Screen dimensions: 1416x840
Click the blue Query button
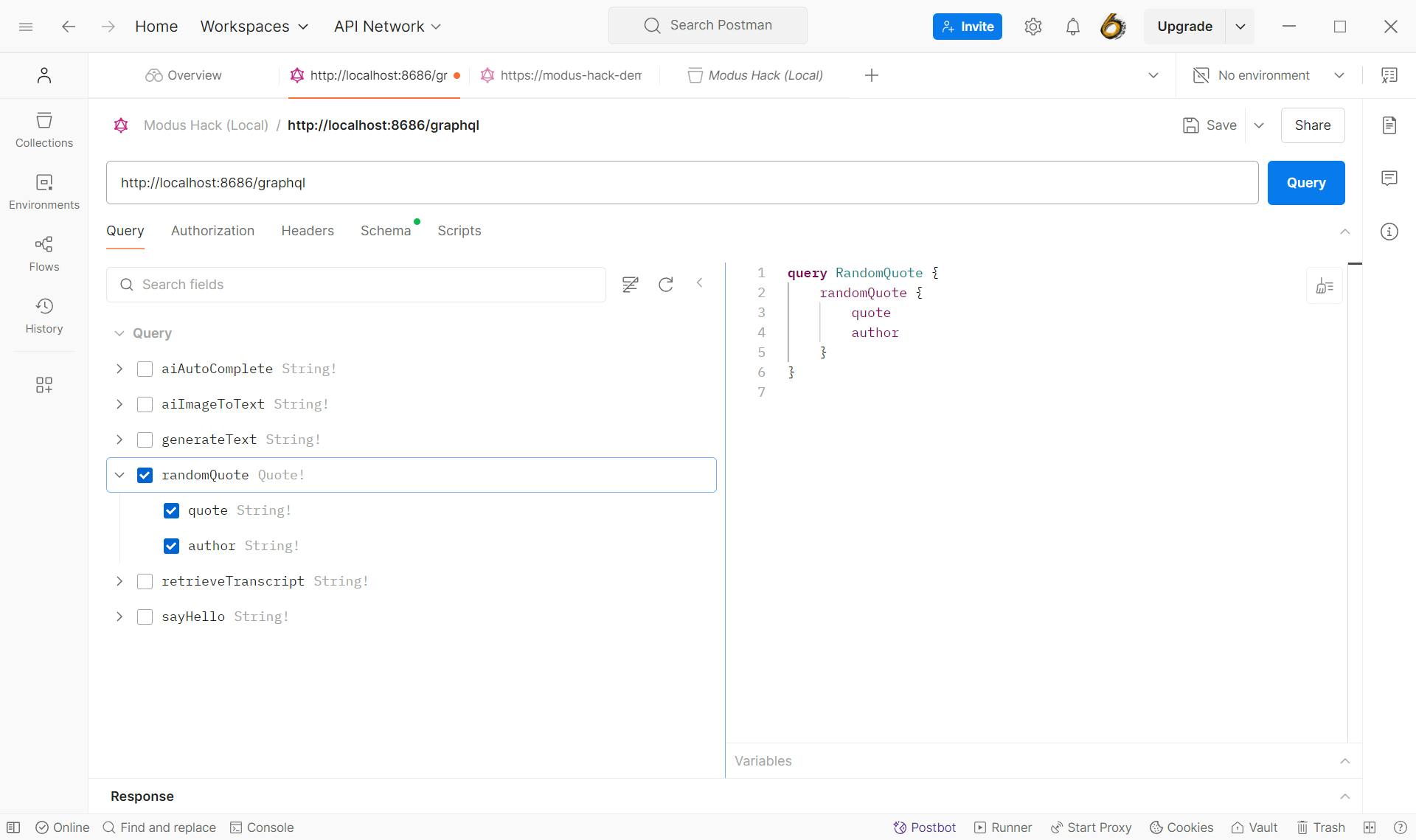(1306, 183)
